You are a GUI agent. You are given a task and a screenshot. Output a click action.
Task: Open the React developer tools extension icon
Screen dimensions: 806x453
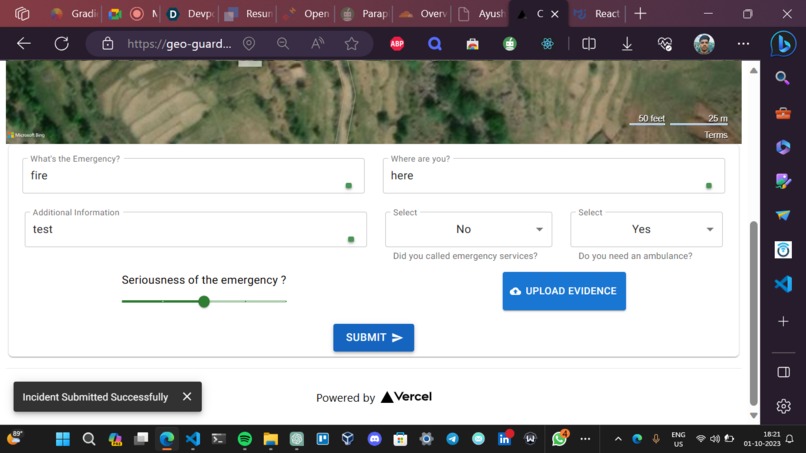pos(547,44)
